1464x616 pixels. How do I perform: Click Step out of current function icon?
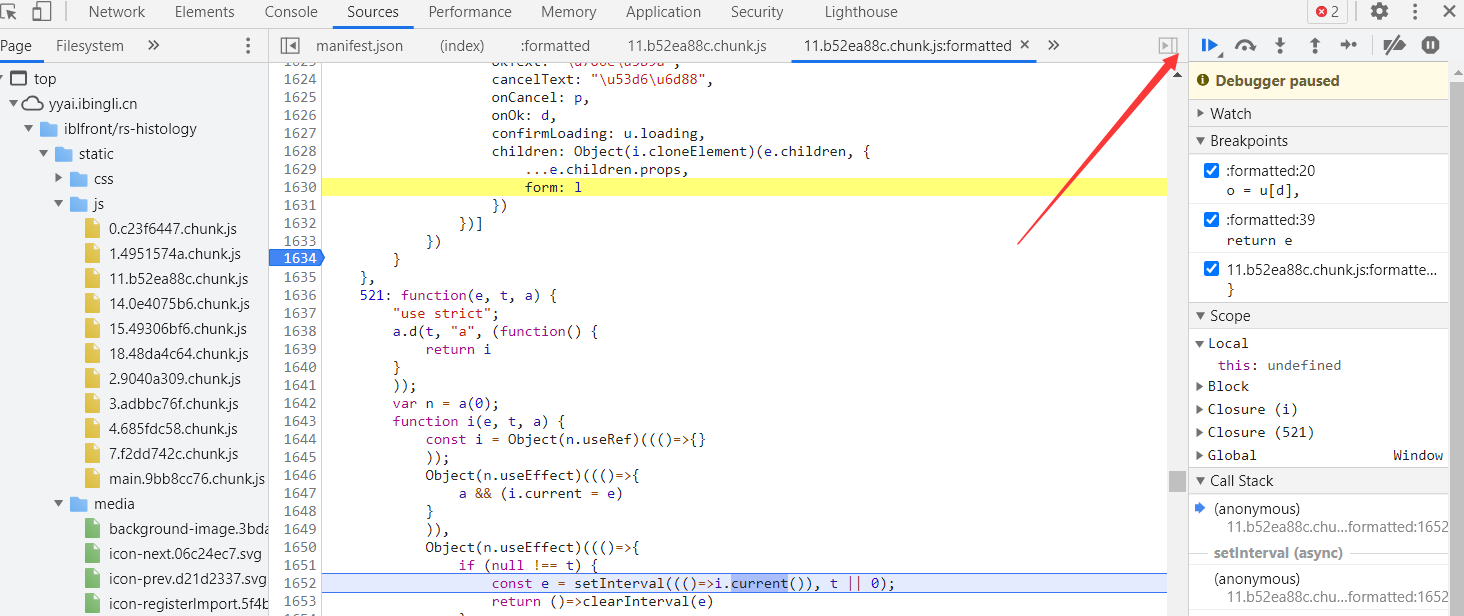[1315, 45]
